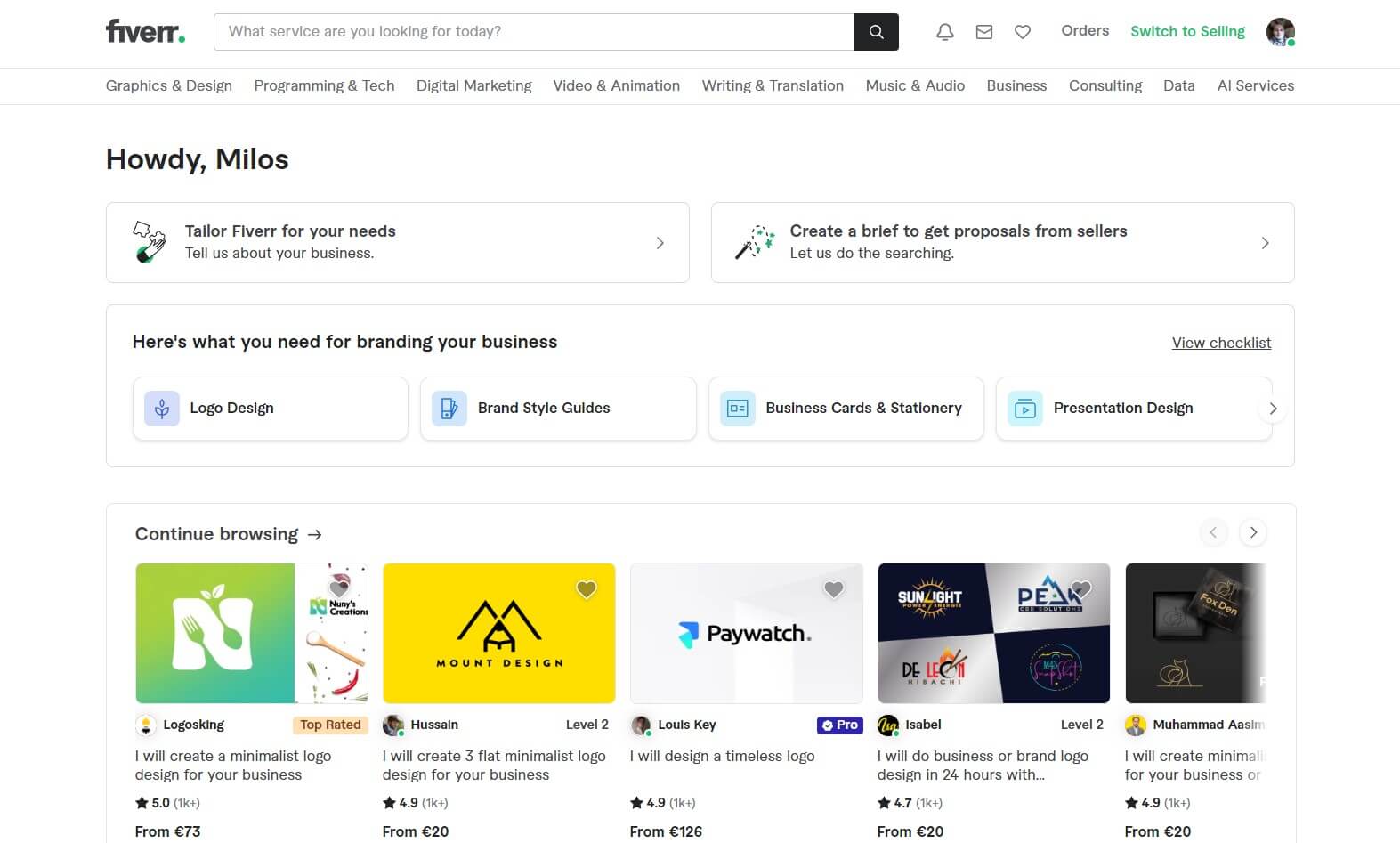The height and width of the screenshot is (843, 1400).
Task: Click the Presentation Design icon
Action: (1025, 409)
